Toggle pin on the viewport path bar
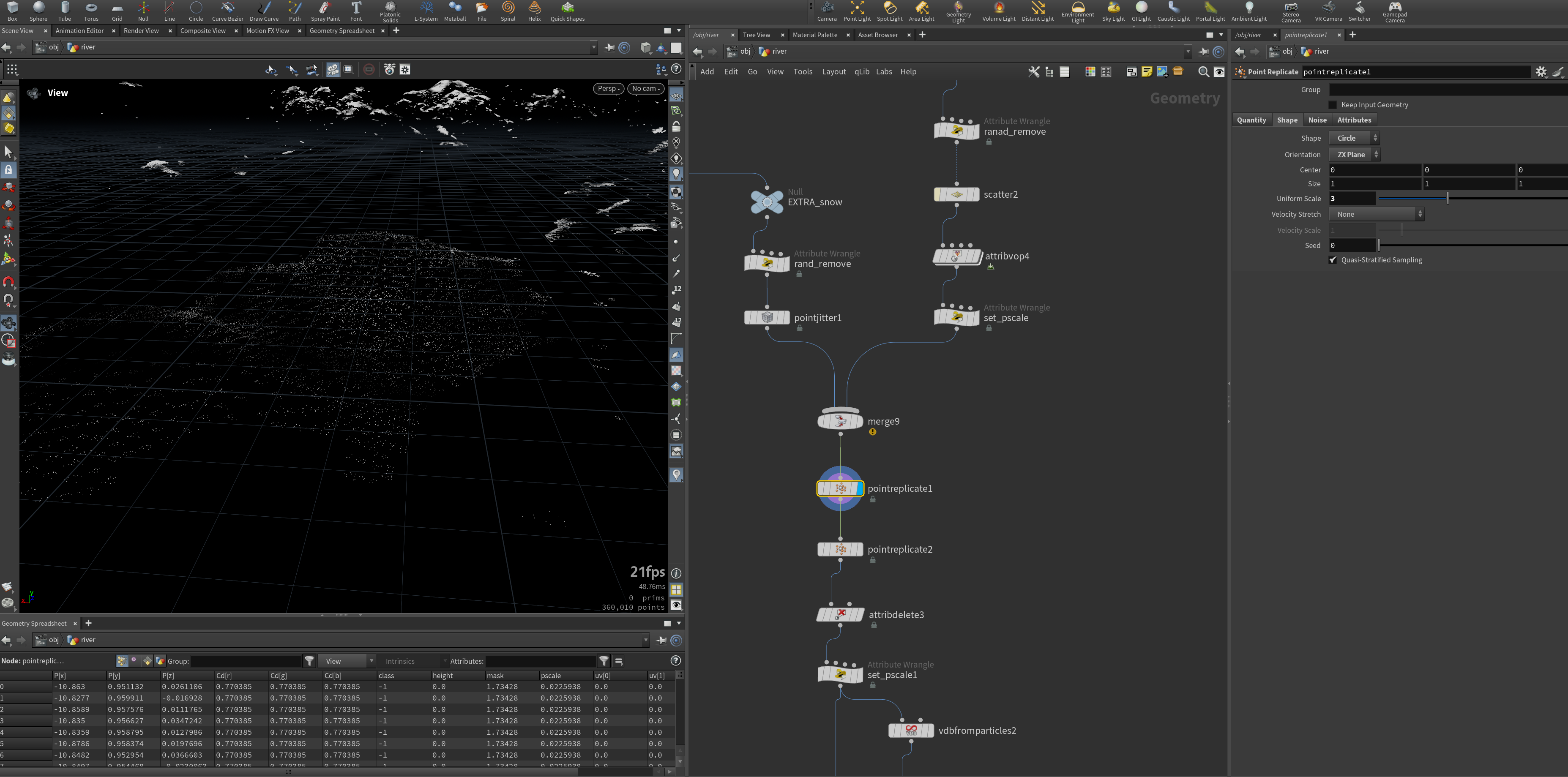 point(609,47)
